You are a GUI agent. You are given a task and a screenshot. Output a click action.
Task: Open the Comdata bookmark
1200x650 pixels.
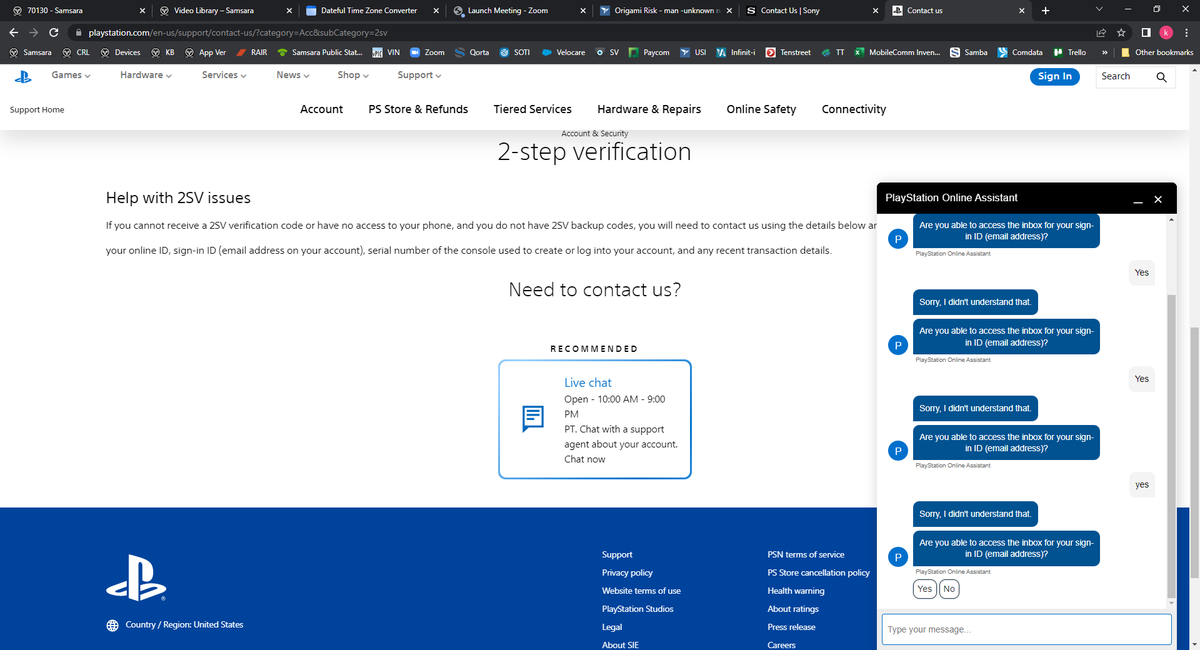click(x=1019, y=52)
